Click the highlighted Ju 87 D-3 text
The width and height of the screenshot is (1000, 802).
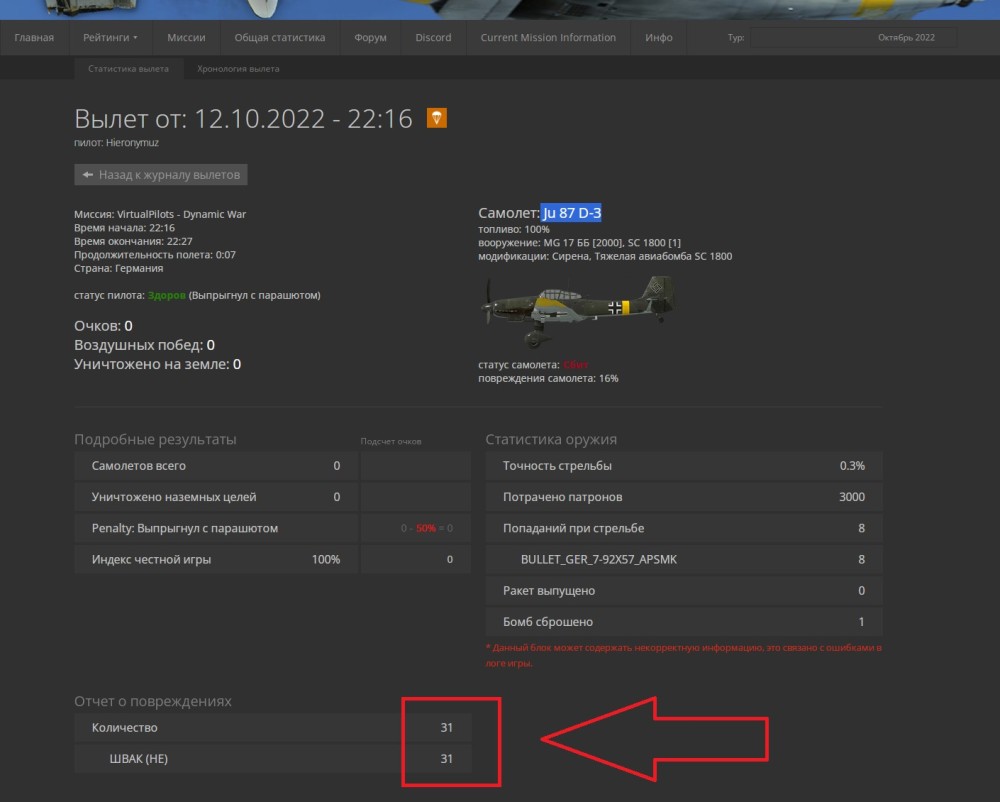(571, 213)
